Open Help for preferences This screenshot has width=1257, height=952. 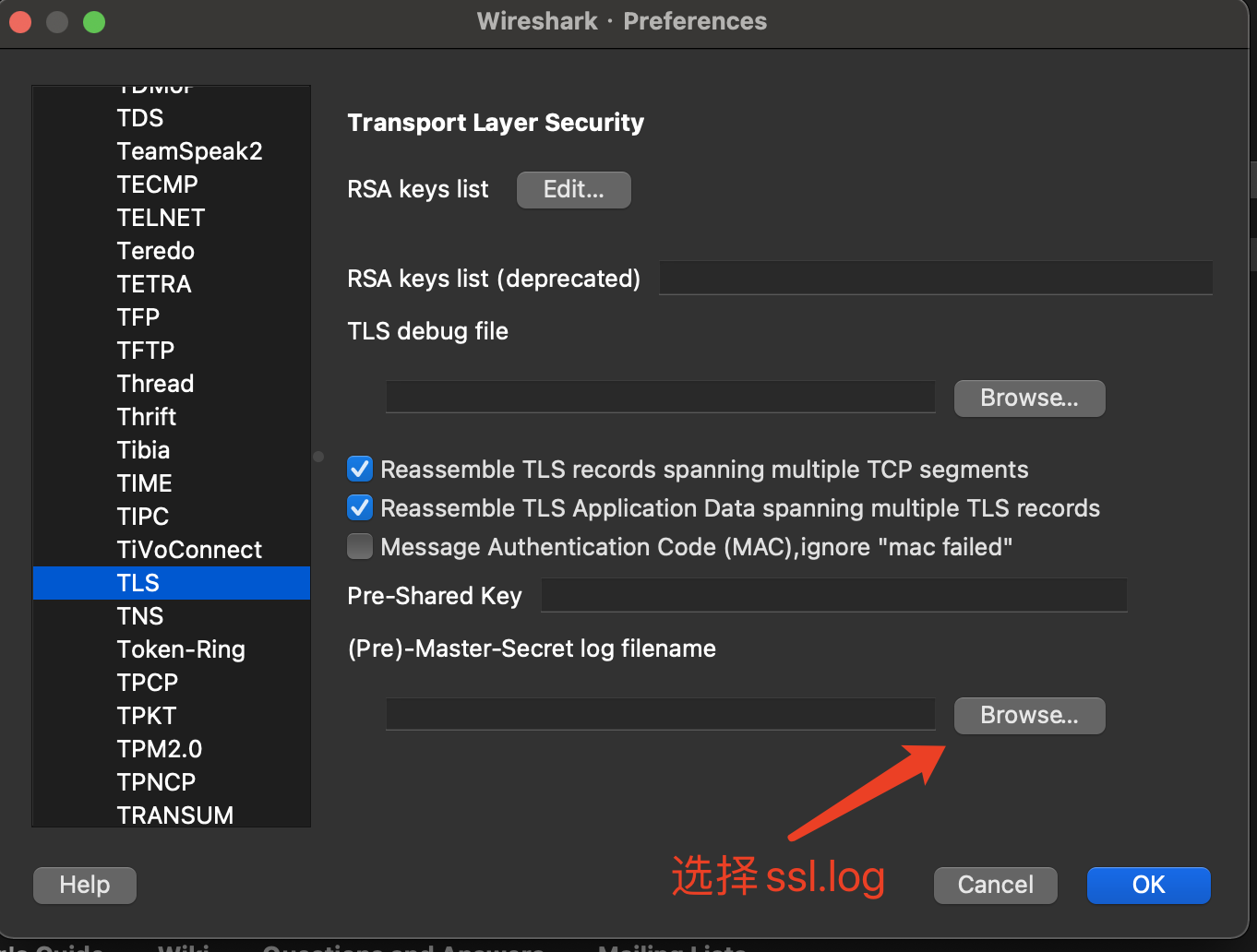pyautogui.click(x=85, y=886)
